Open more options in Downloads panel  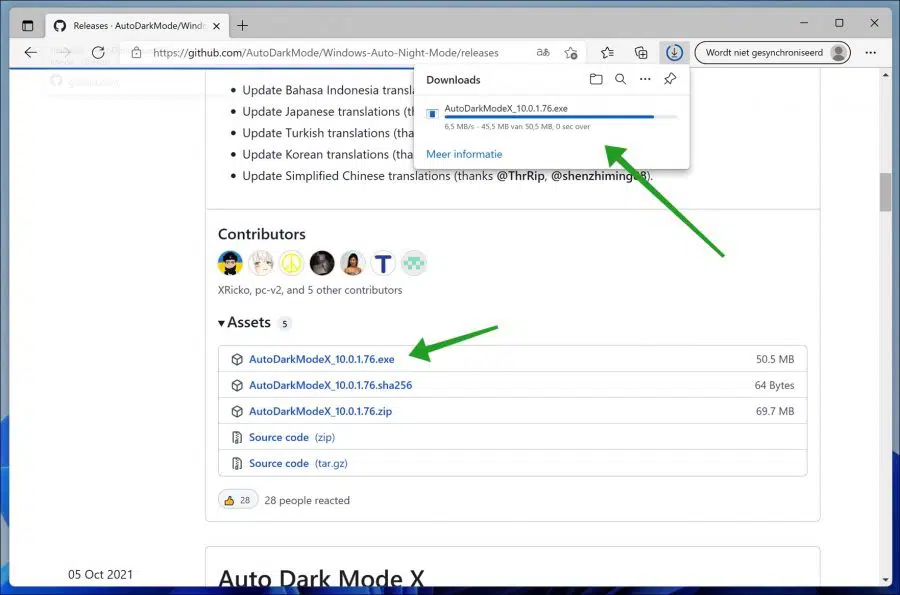click(645, 79)
